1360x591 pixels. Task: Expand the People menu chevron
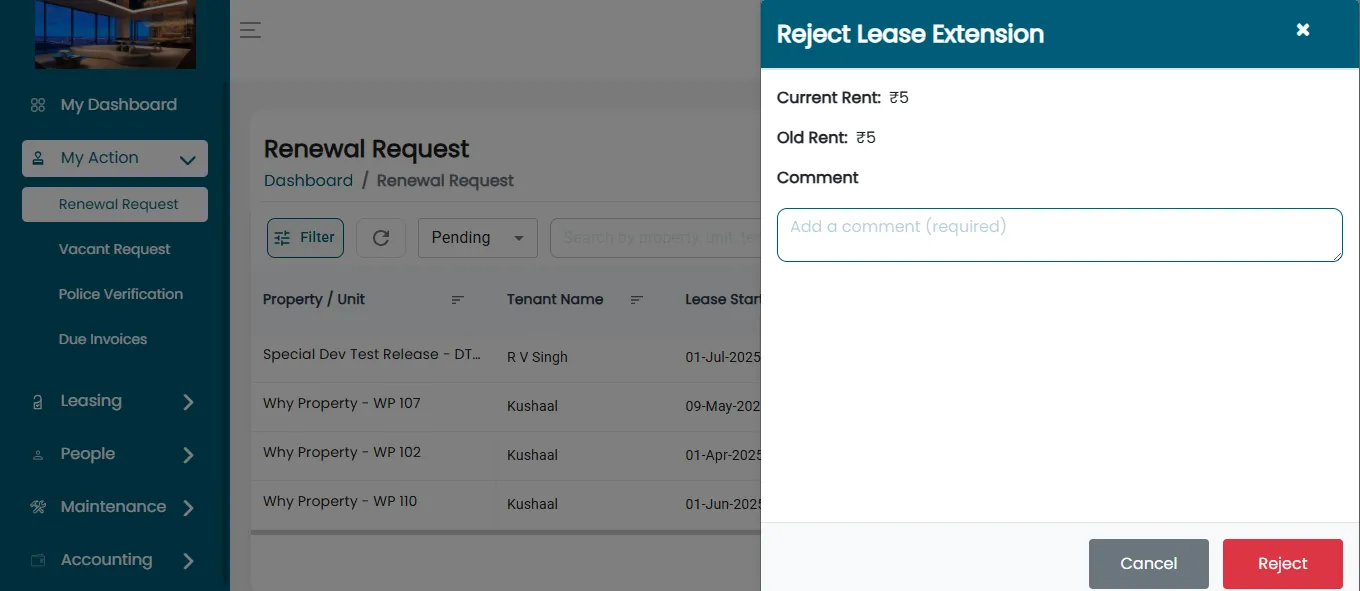(x=188, y=455)
